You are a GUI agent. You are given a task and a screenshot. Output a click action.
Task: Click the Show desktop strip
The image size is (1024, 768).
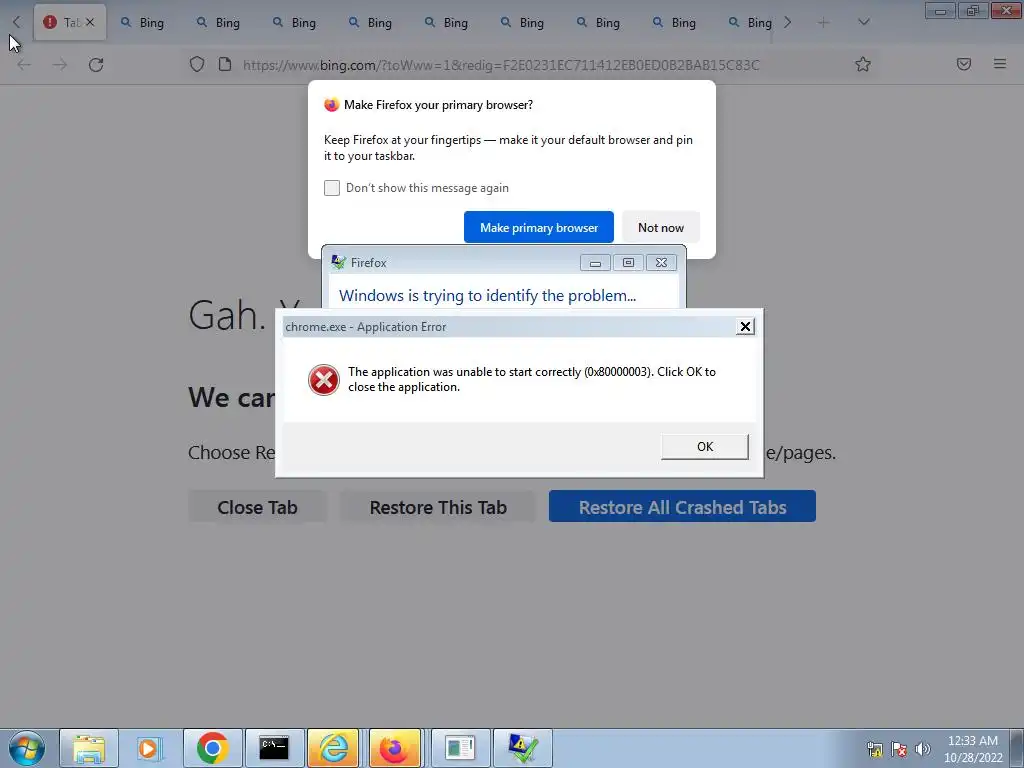[x=1017, y=748]
